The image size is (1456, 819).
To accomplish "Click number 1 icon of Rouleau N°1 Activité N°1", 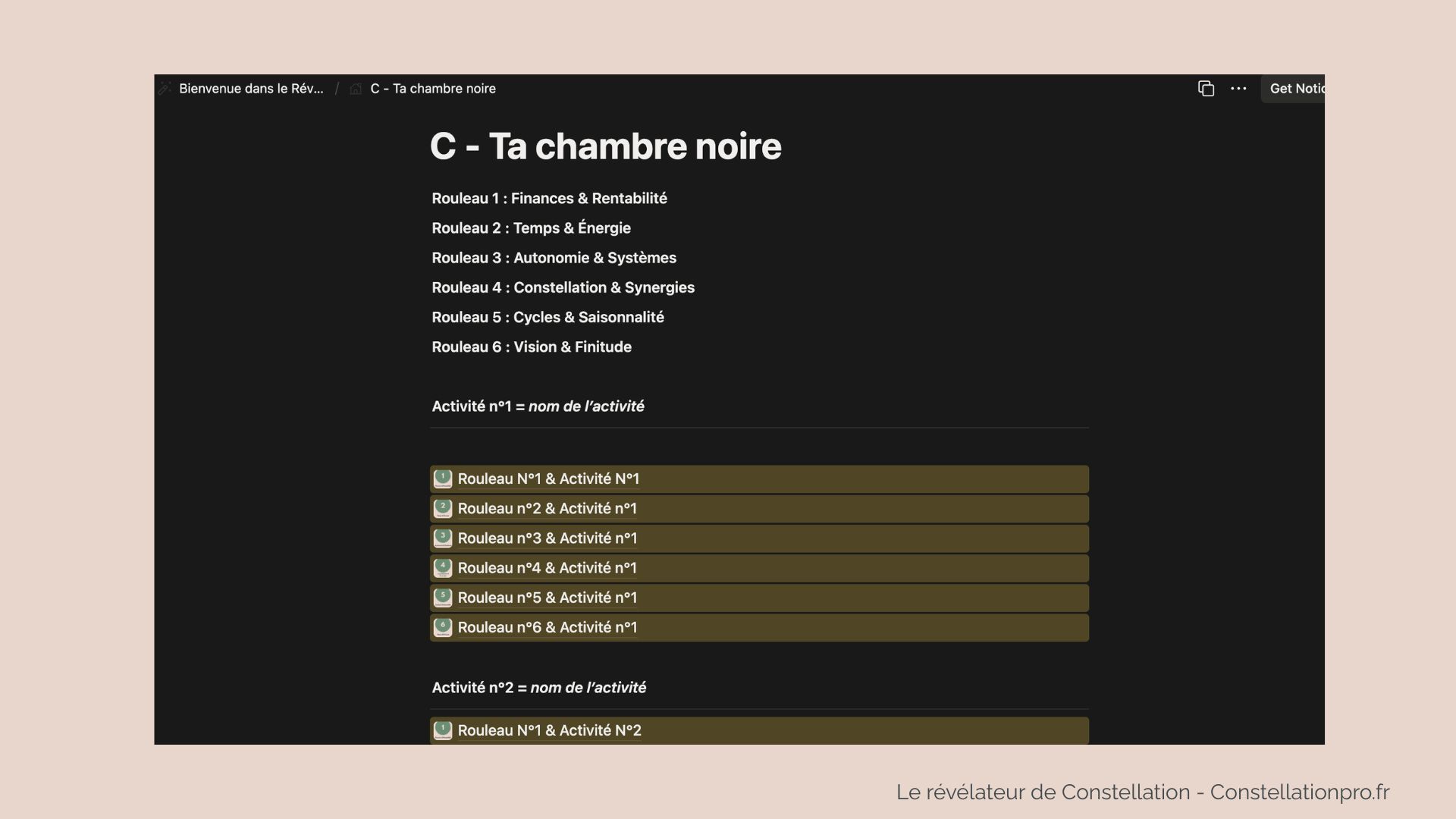I will coord(443,479).
